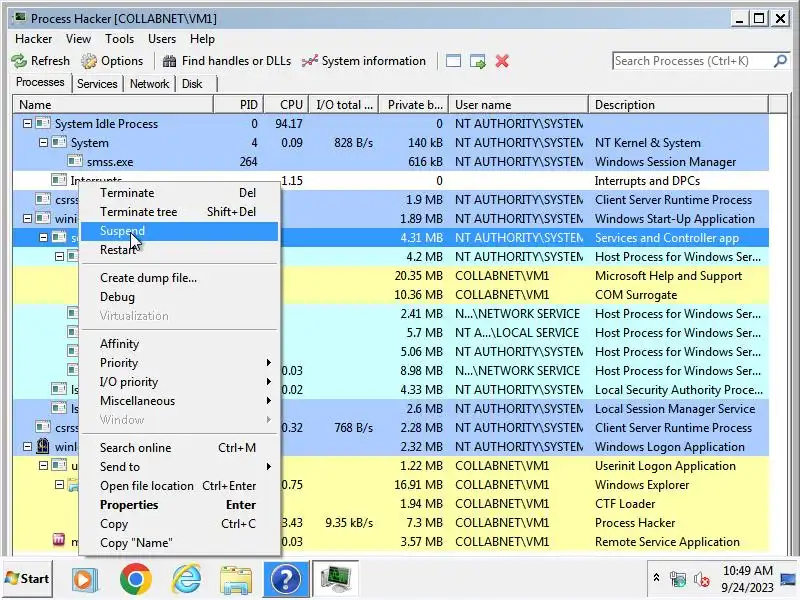The width and height of the screenshot is (800, 600).
Task: Open Windows Explorer folder on taskbar
Action: click(x=236, y=580)
